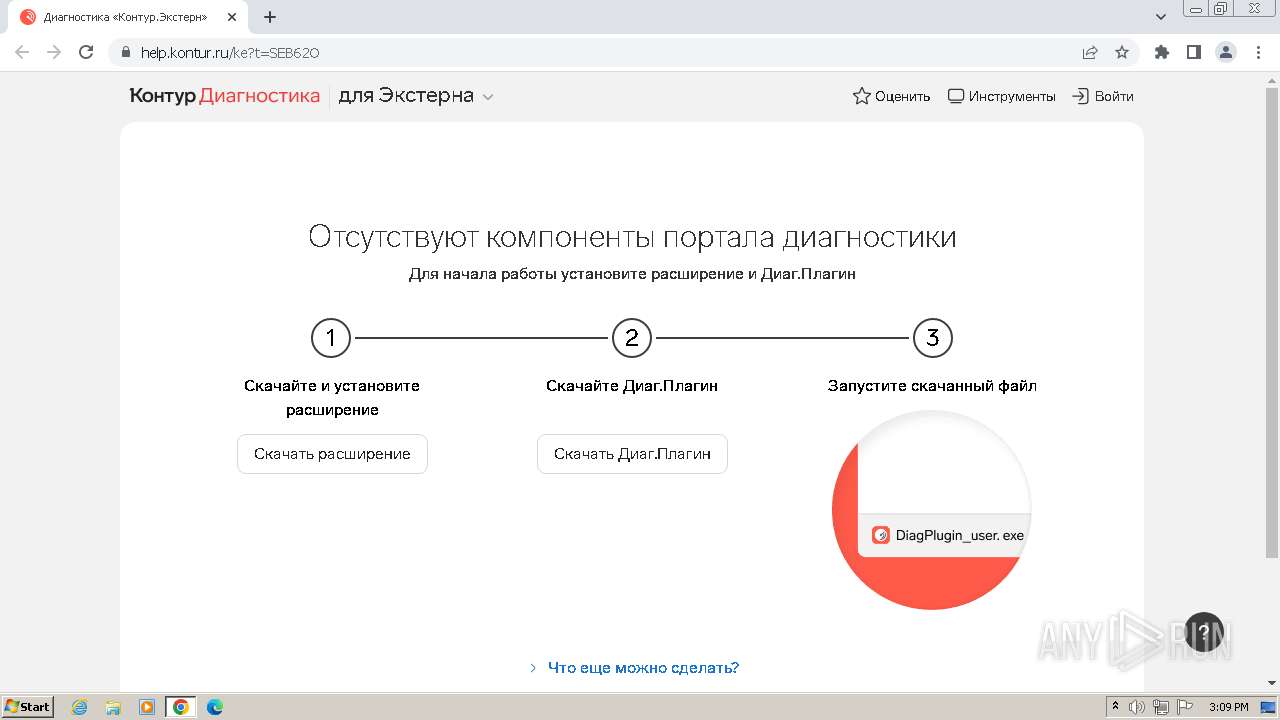Open Microsoft Edge from the taskbar
Screen dimensions: 1280x720
point(215,707)
